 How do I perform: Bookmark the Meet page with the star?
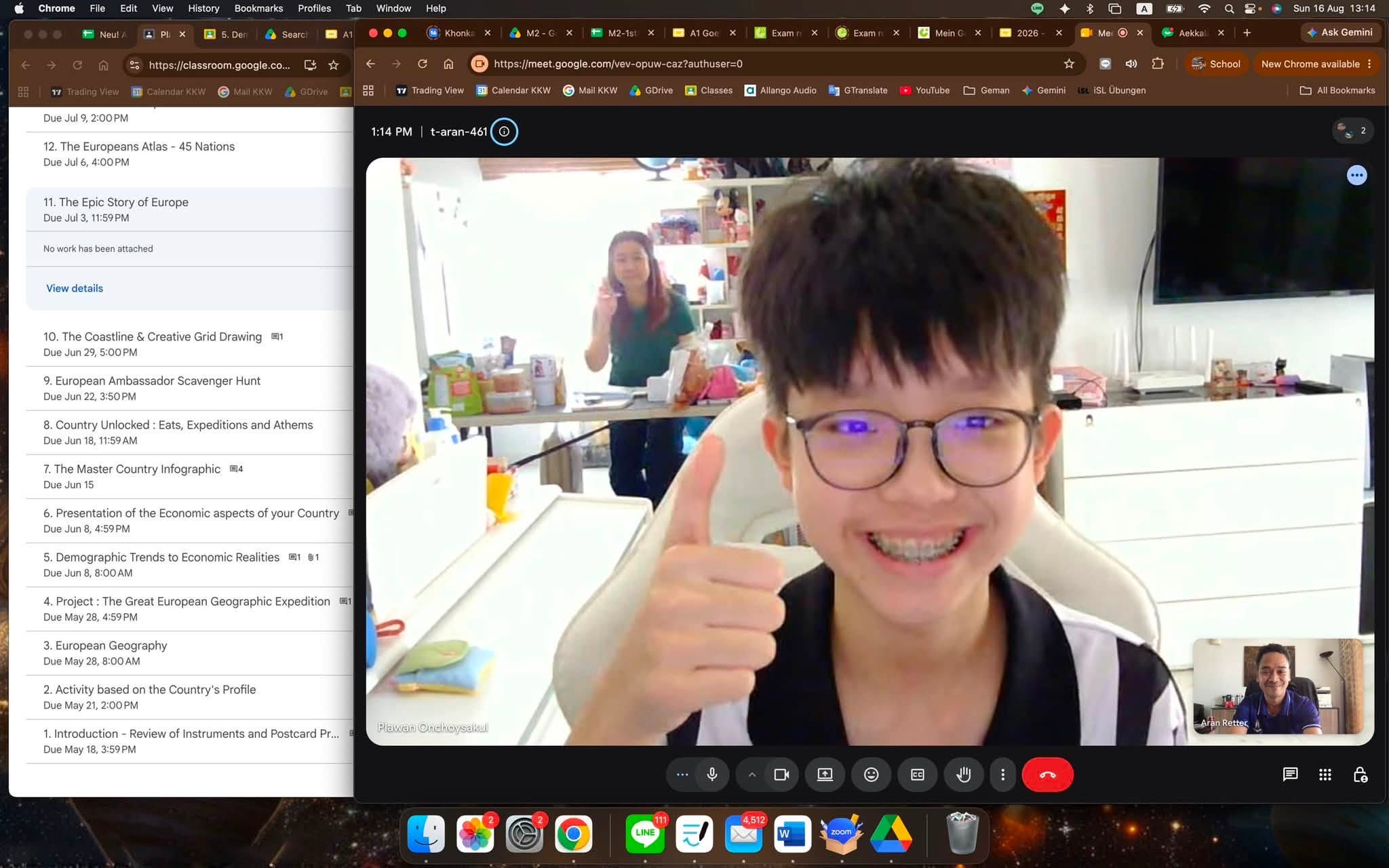(1069, 64)
